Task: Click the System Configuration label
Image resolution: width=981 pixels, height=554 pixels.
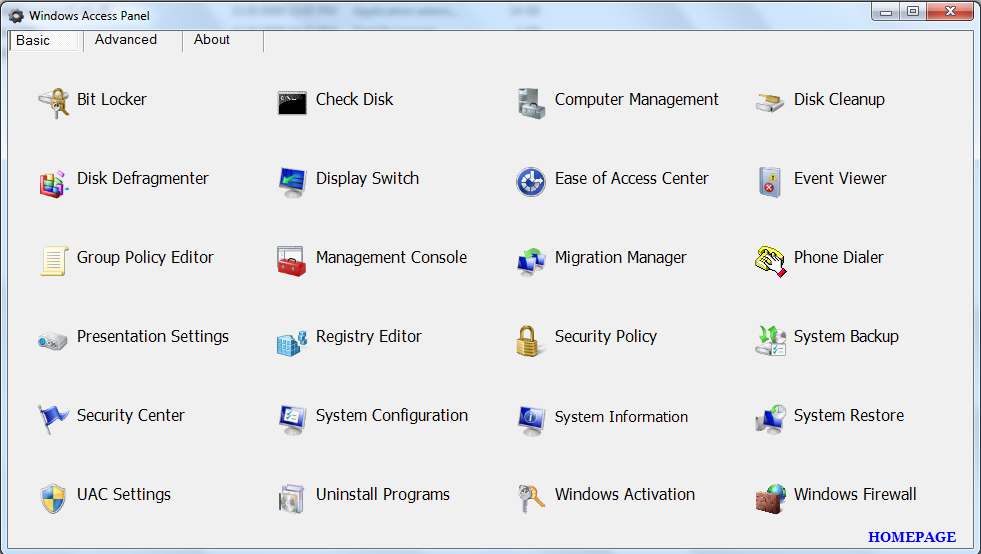Action: (x=392, y=415)
